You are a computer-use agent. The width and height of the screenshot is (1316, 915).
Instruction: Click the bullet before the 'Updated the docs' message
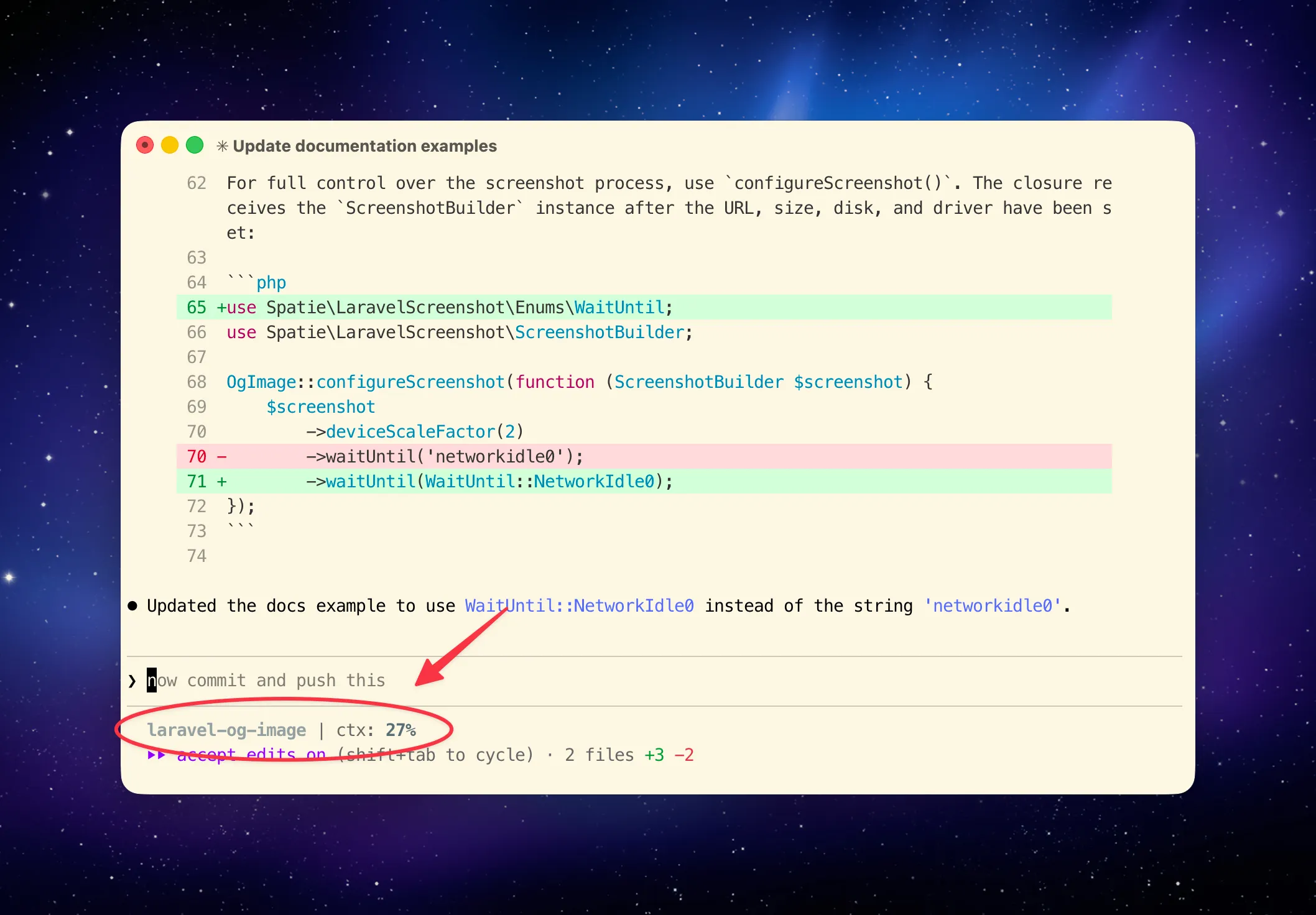coord(132,606)
